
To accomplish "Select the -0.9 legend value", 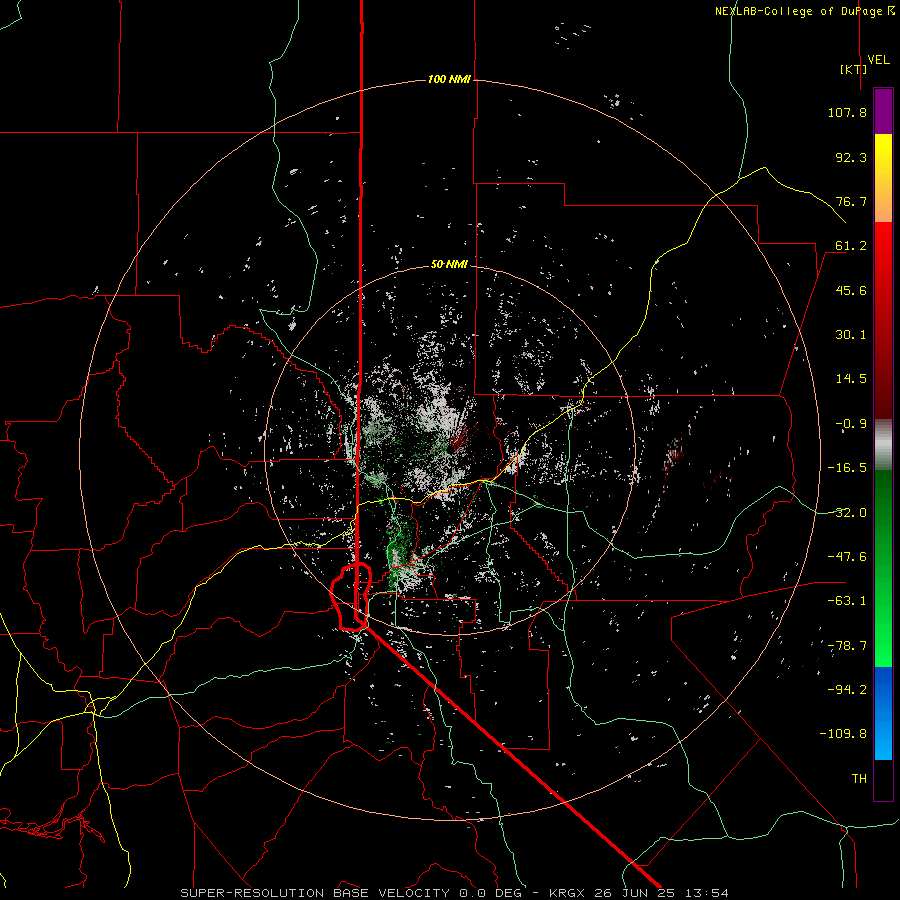I will click(x=851, y=424).
